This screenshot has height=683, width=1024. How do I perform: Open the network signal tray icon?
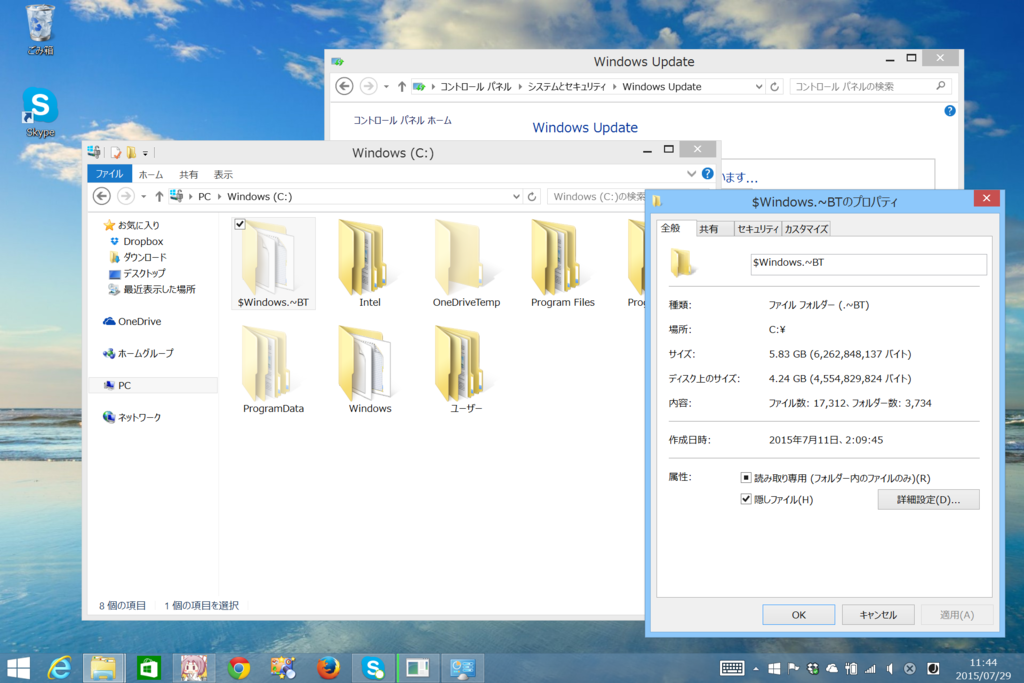click(x=870, y=669)
